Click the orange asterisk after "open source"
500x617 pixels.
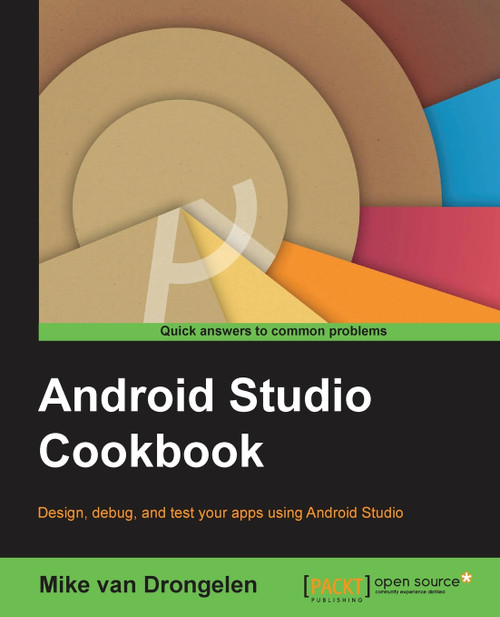tap(466, 578)
